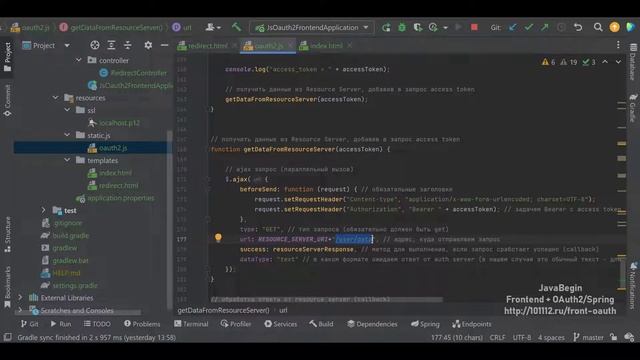Open the Problems tool window
Viewport: 640px width, 360px height.
142,324
